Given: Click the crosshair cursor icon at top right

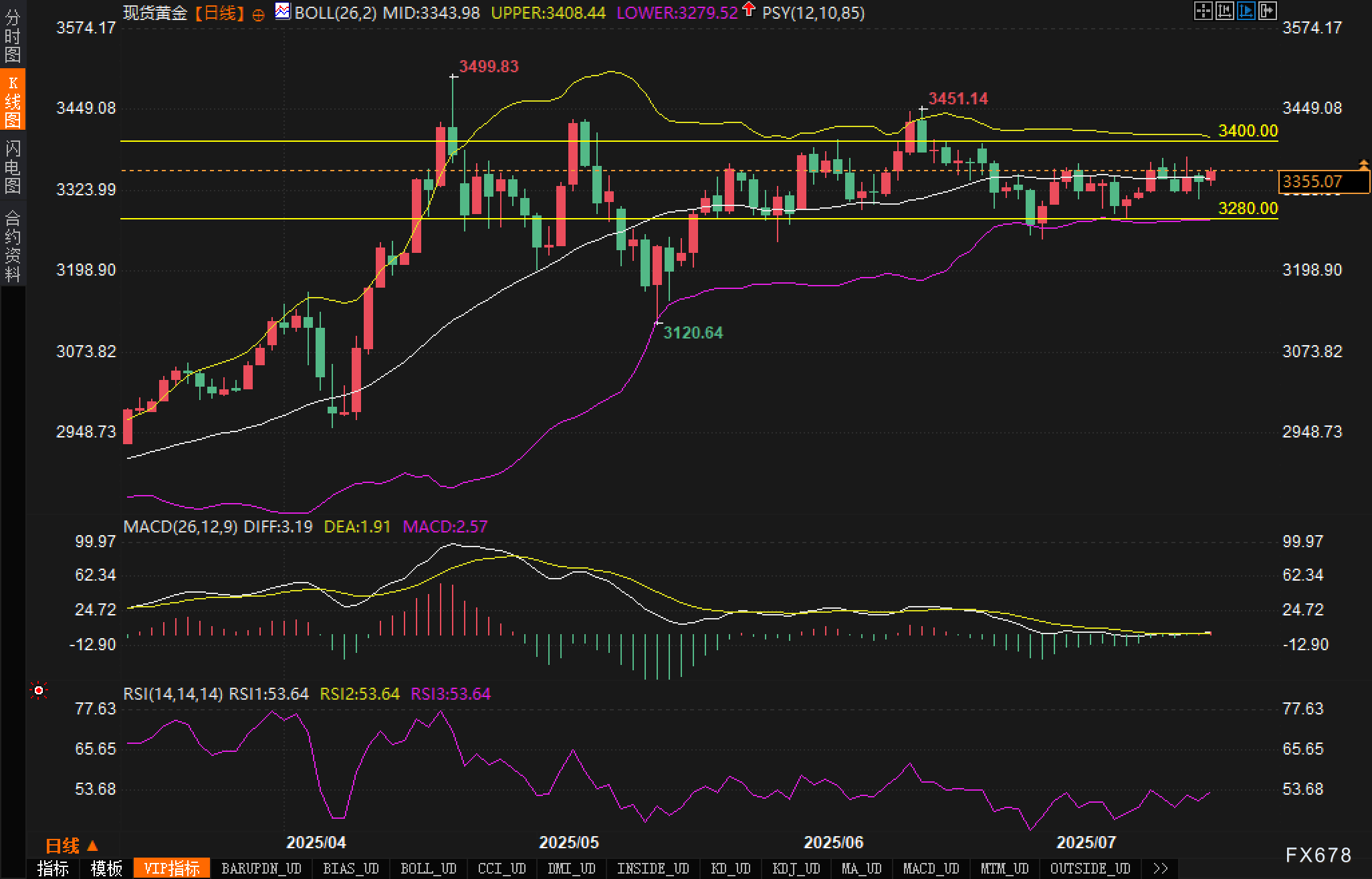Looking at the screenshot, I should [x=1203, y=11].
